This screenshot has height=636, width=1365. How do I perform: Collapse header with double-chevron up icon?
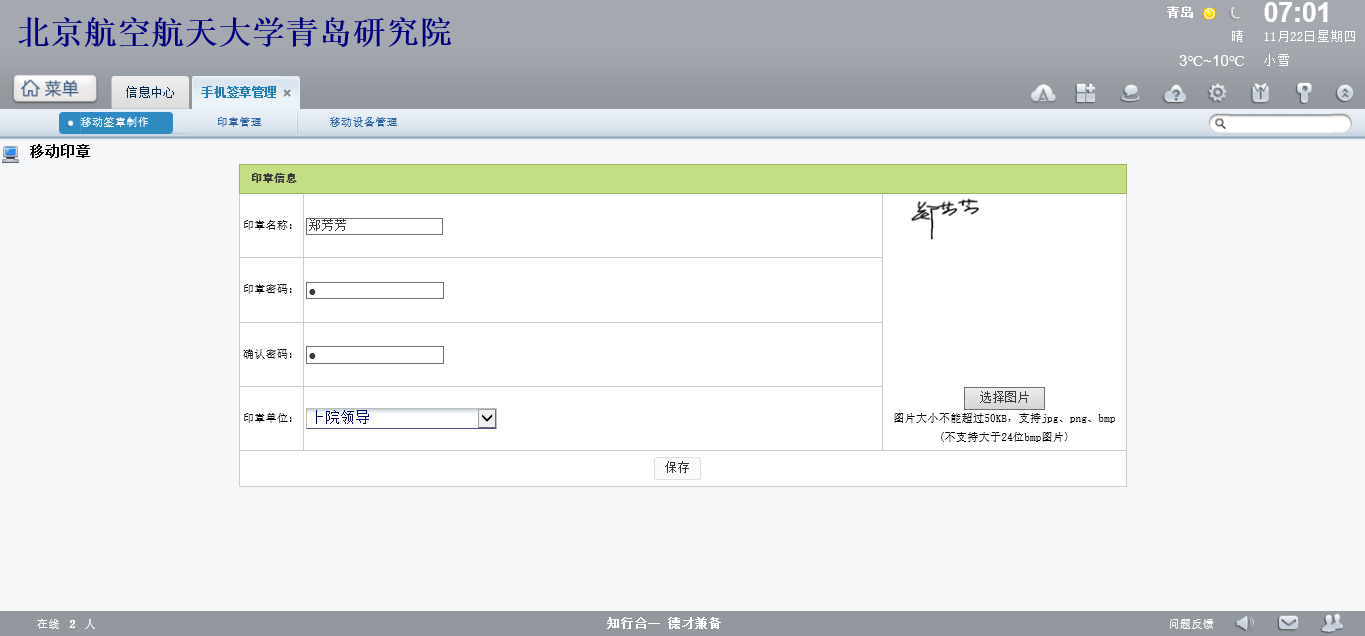1344,93
